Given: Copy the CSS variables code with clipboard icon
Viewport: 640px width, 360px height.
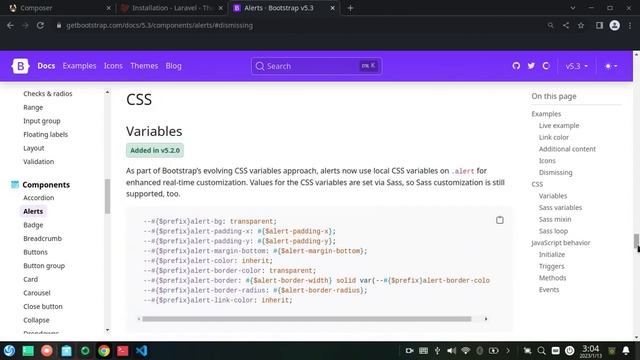Looking at the screenshot, I should [x=500, y=220].
